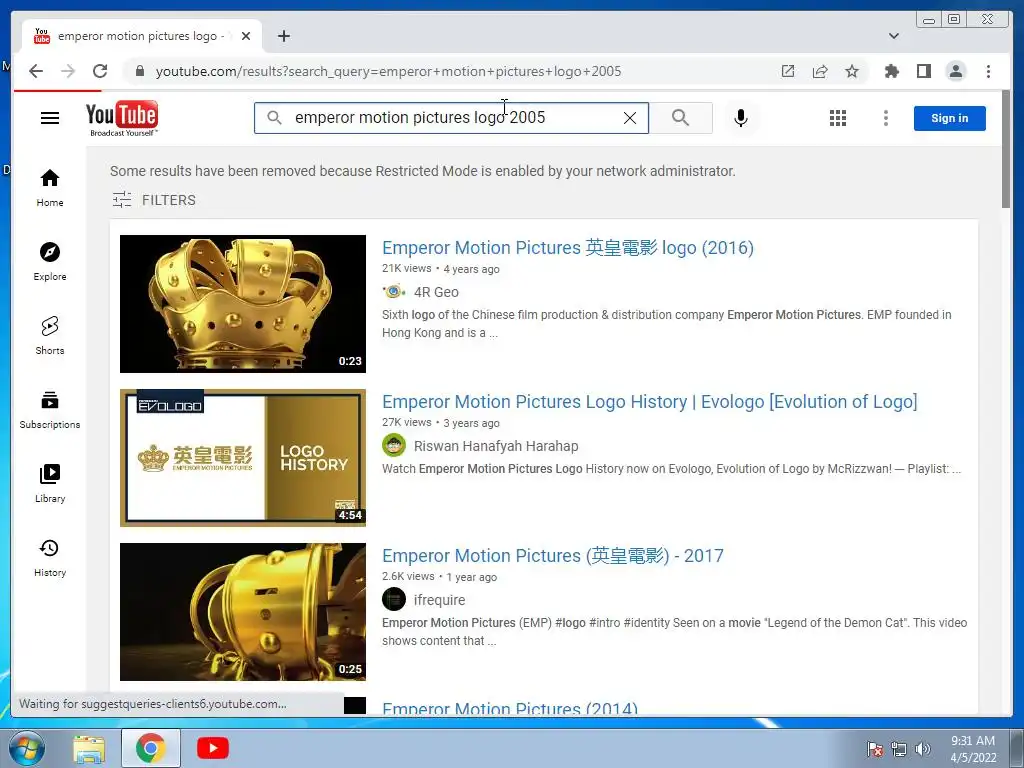
Task: Click the network tray icon
Action: pos(899,749)
